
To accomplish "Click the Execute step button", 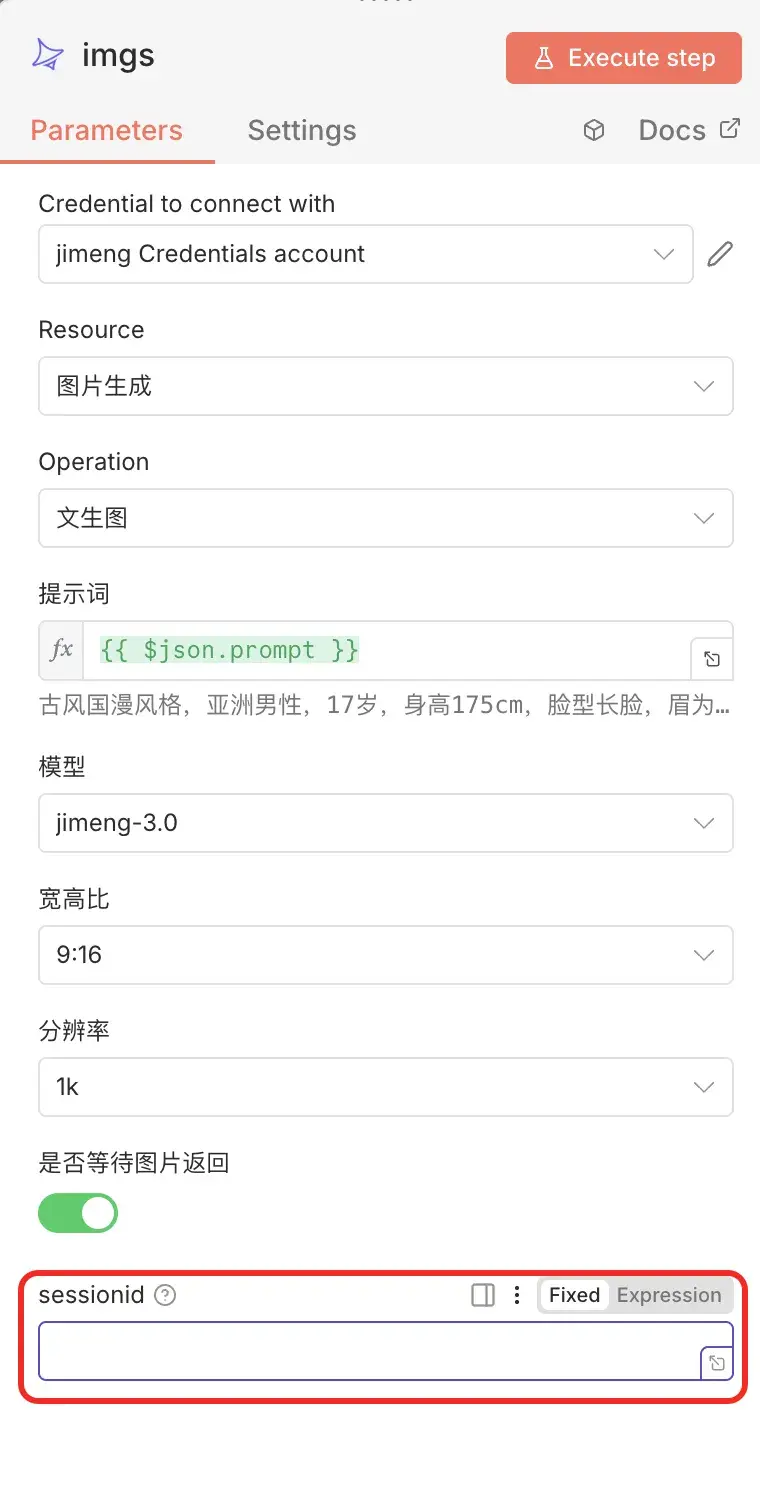I will click(x=624, y=58).
